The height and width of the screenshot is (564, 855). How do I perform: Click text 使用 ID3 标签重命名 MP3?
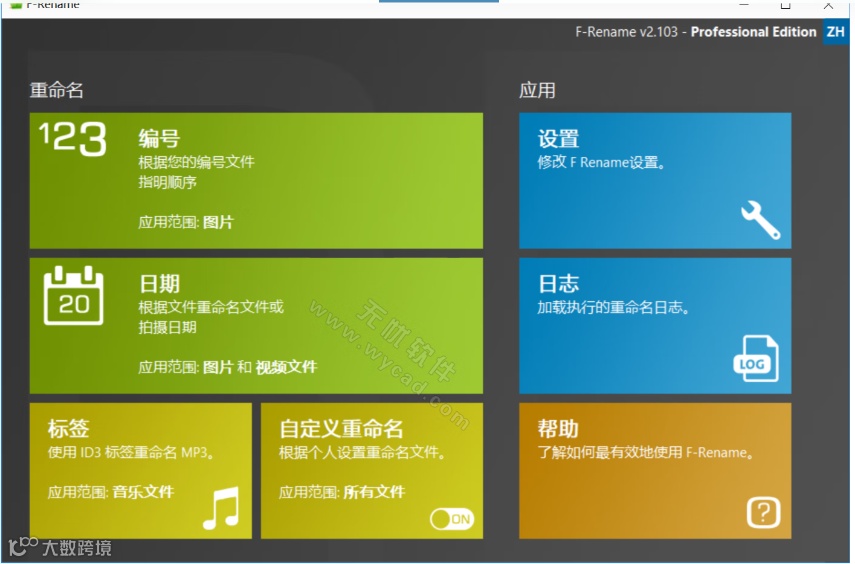coord(131,452)
